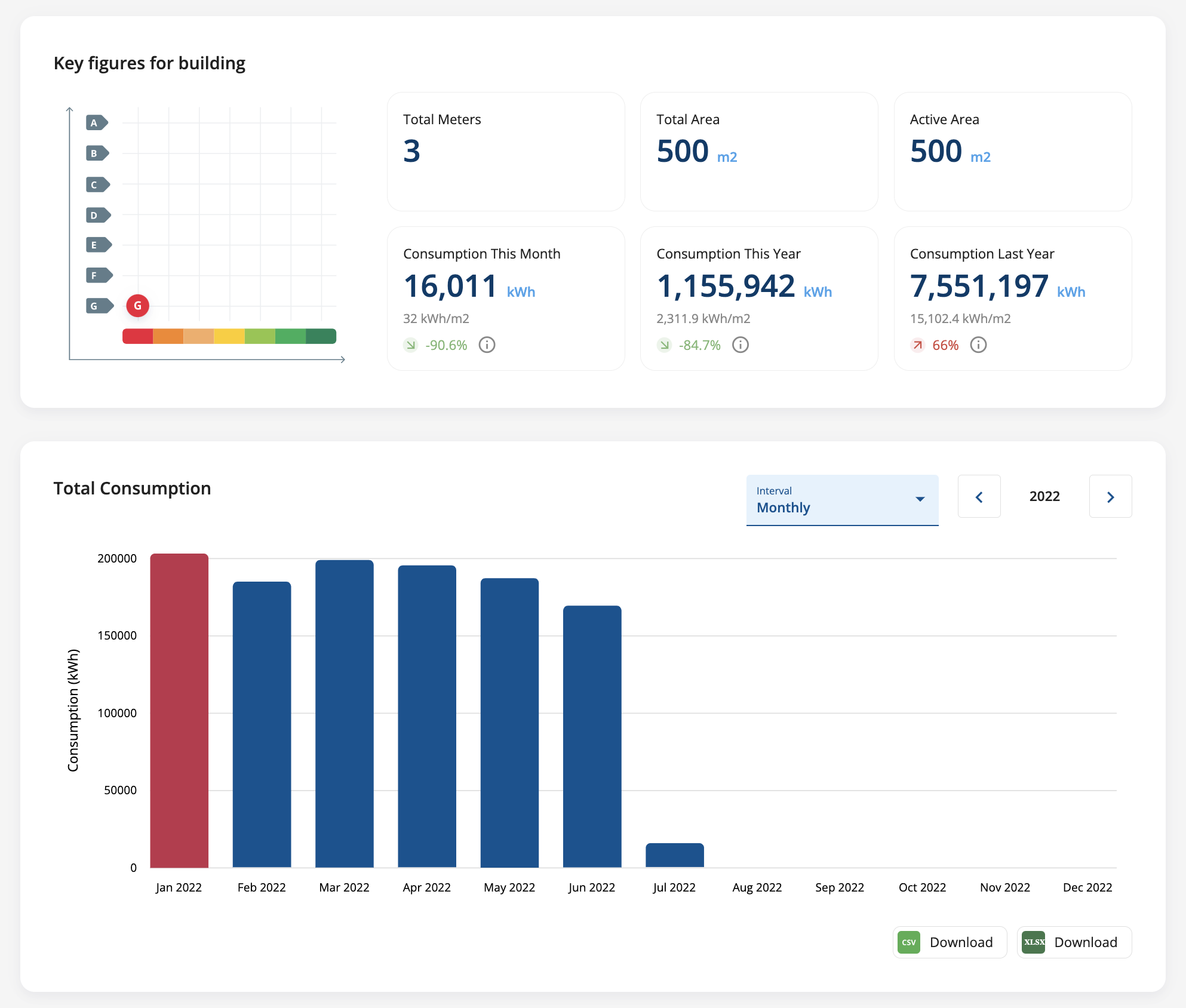The width and height of the screenshot is (1186, 1008).
Task: Go to the next year with right chevron
Action: (1111, 496)
